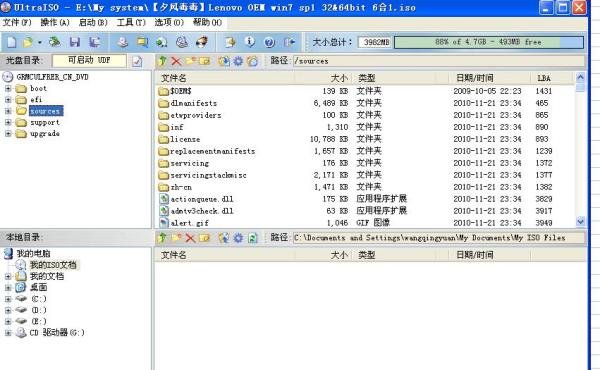
Task: Refresh the local directory with green refresh icon
Action: (252, 238)
